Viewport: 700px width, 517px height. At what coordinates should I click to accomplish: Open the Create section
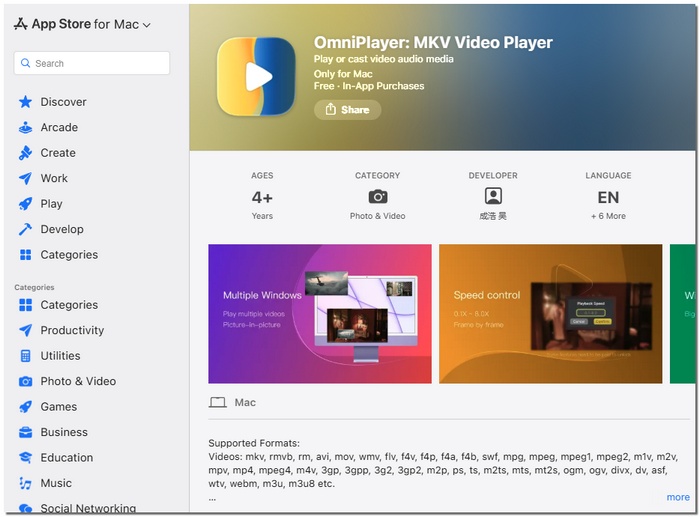point(58,153)
